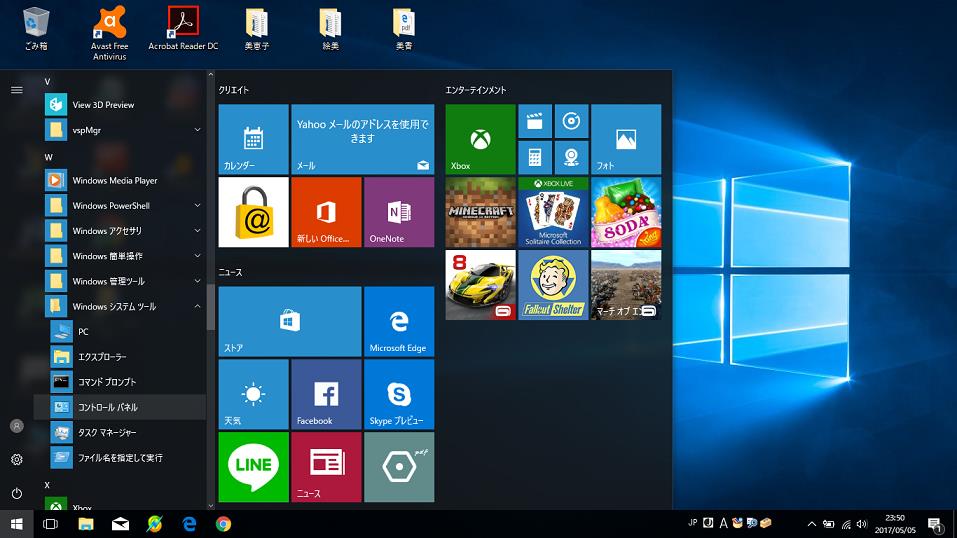This screenshot has height=538, width=957.
Task: Launch Chrome from the taskbar
Action: [223, 524]
